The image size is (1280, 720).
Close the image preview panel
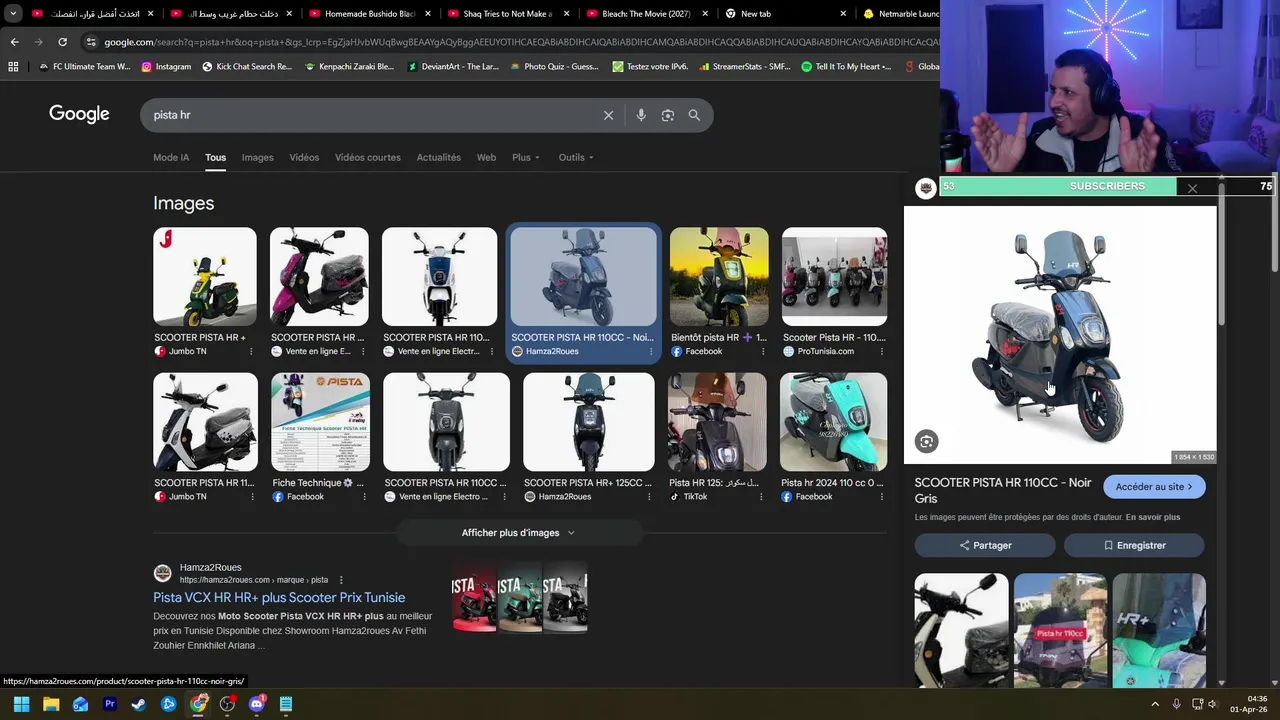(x=1192, y=188)
